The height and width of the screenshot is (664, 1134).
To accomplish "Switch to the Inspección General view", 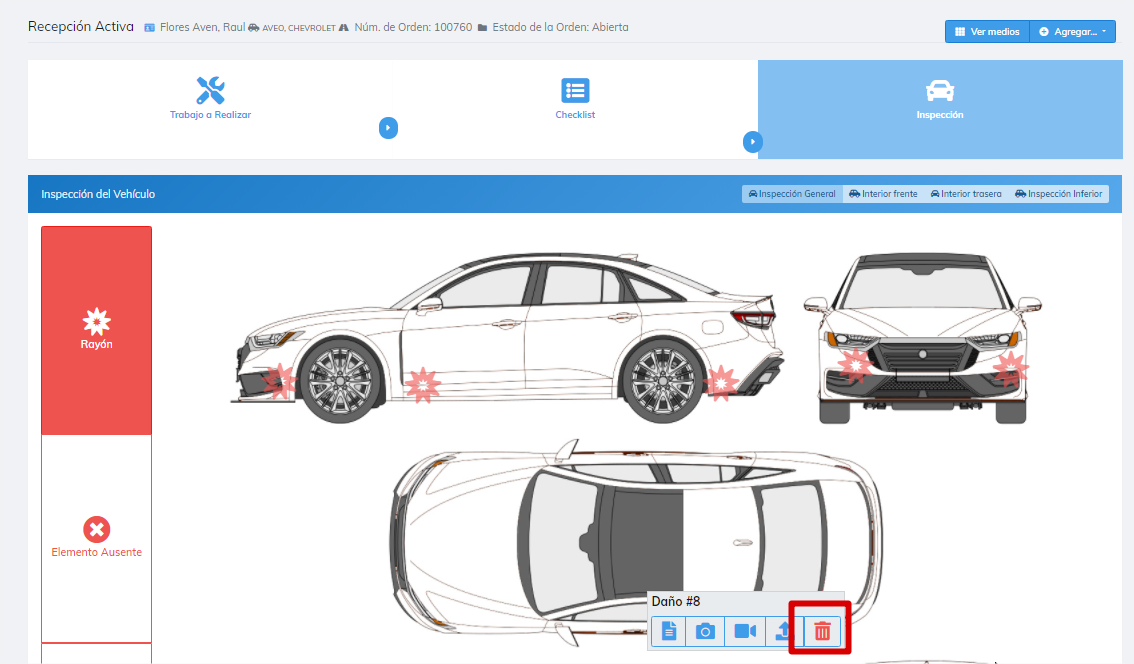I will (792, 194).
